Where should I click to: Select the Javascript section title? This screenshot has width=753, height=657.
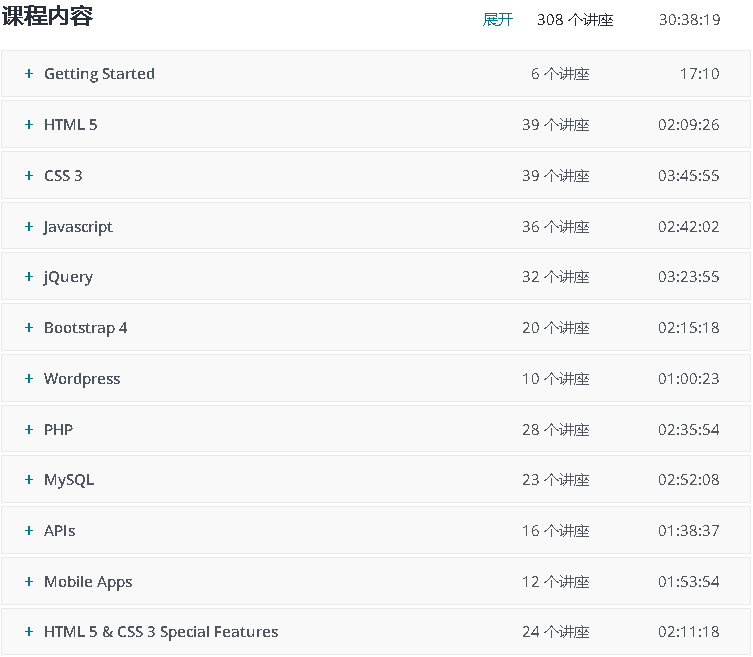coord(78,227)
